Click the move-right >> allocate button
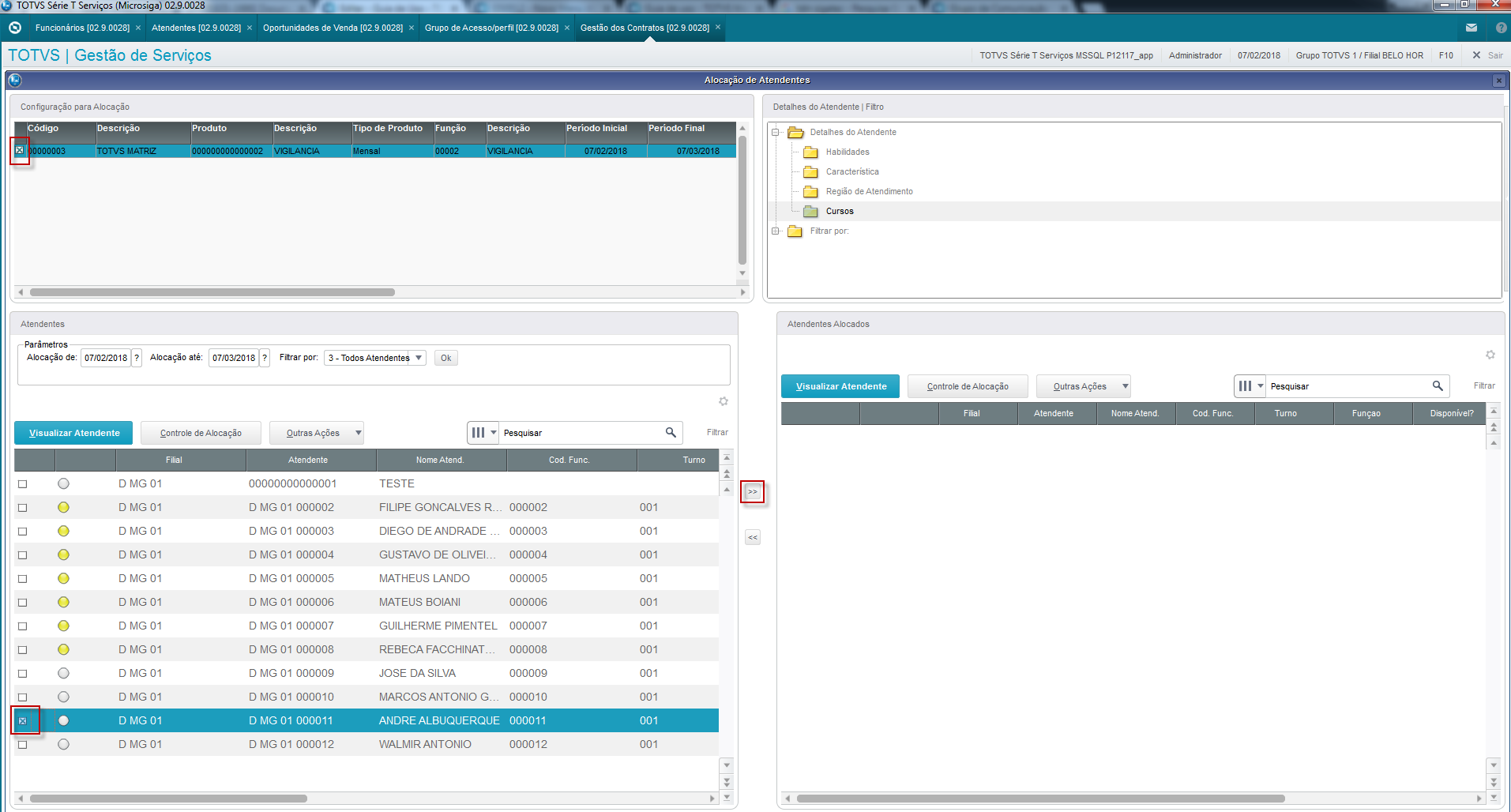 [x=753, y=491]
